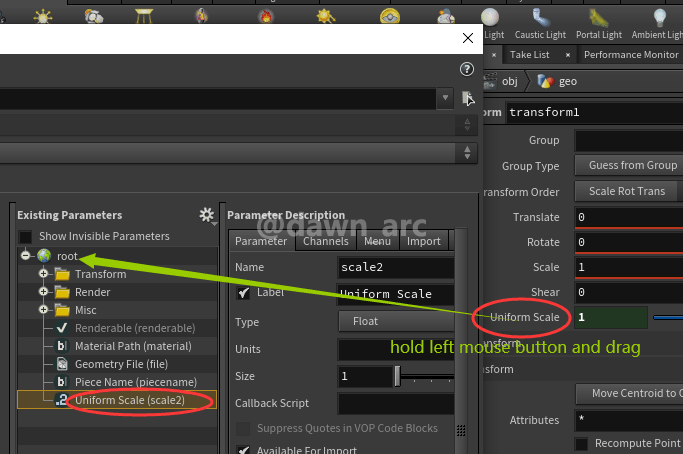
Task: Open help via the question mark icon
Action: coord(467,69)
